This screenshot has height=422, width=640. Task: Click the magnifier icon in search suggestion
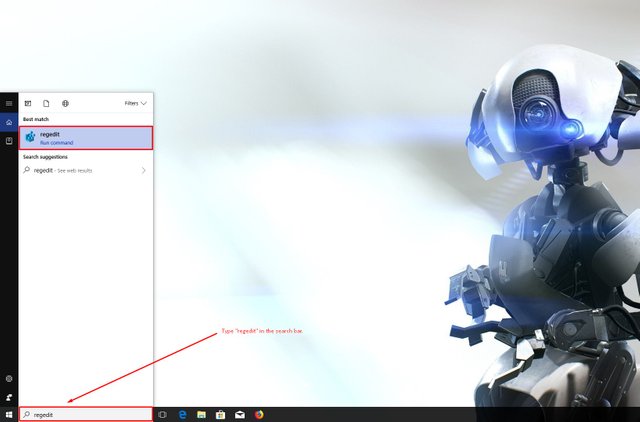(x=27, y=170)
